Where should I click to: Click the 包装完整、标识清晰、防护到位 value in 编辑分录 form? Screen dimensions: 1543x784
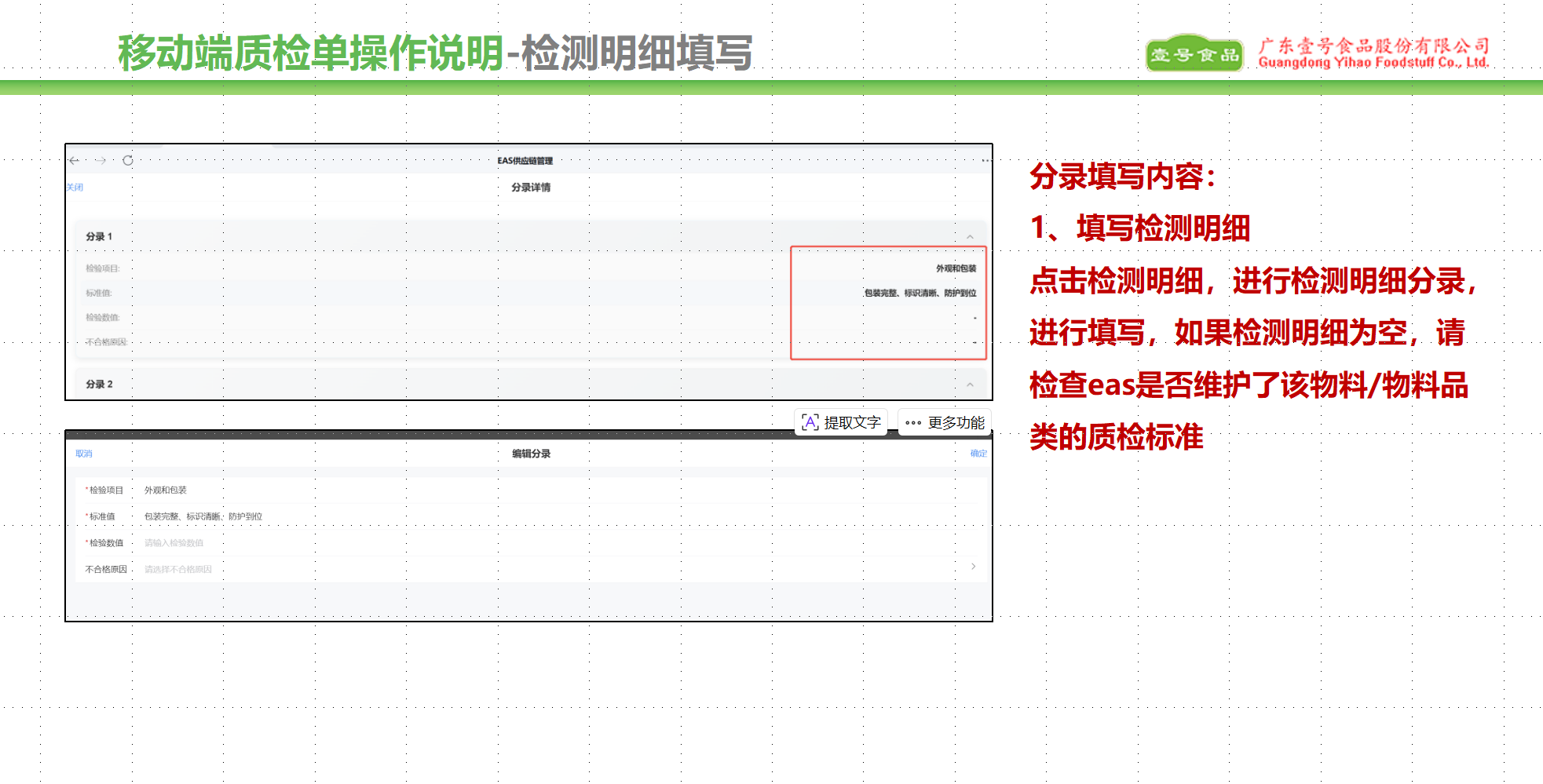pos(203,516)
